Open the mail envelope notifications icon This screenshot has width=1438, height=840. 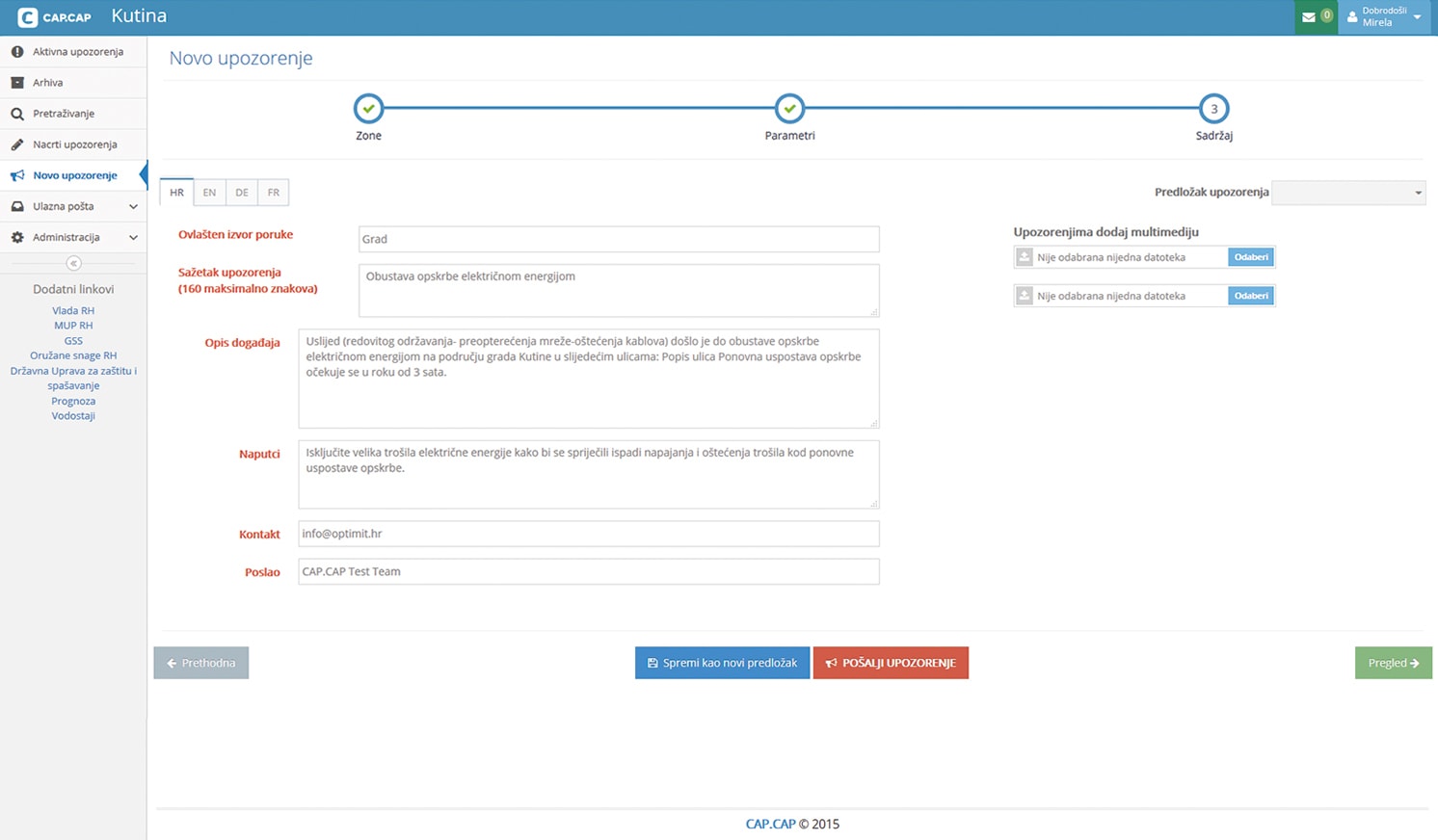(x=1308, y=17)
